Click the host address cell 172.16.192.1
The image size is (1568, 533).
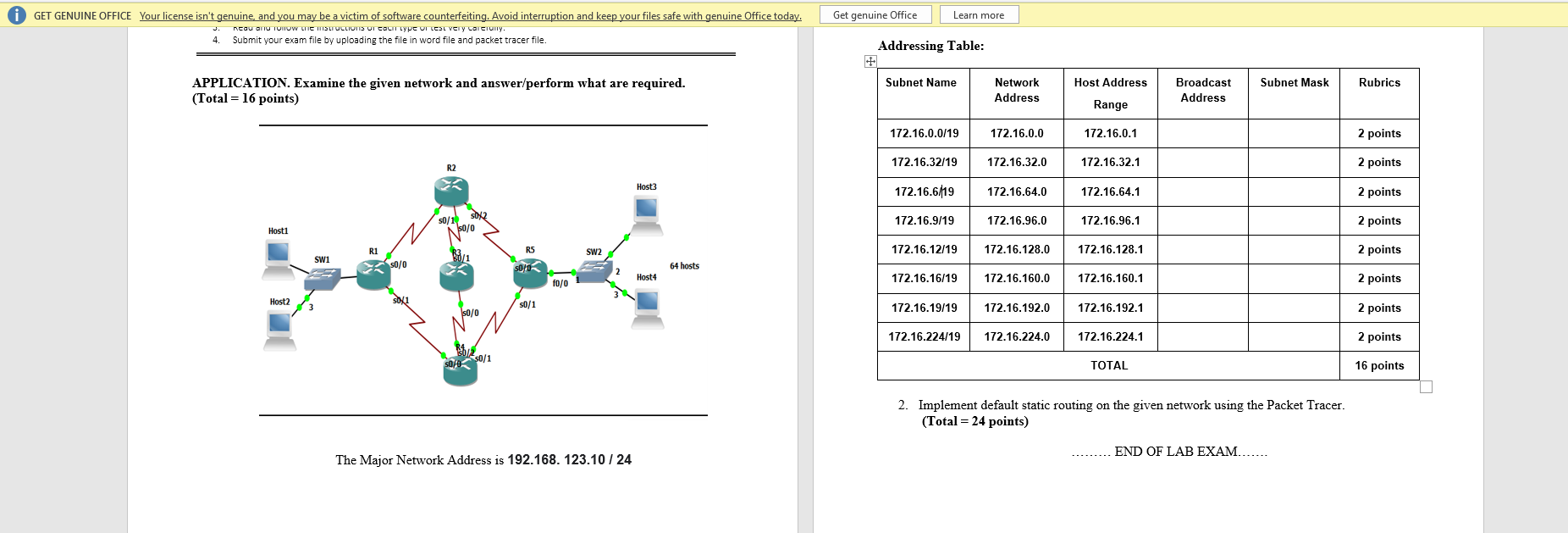[x=1111, y=308]
